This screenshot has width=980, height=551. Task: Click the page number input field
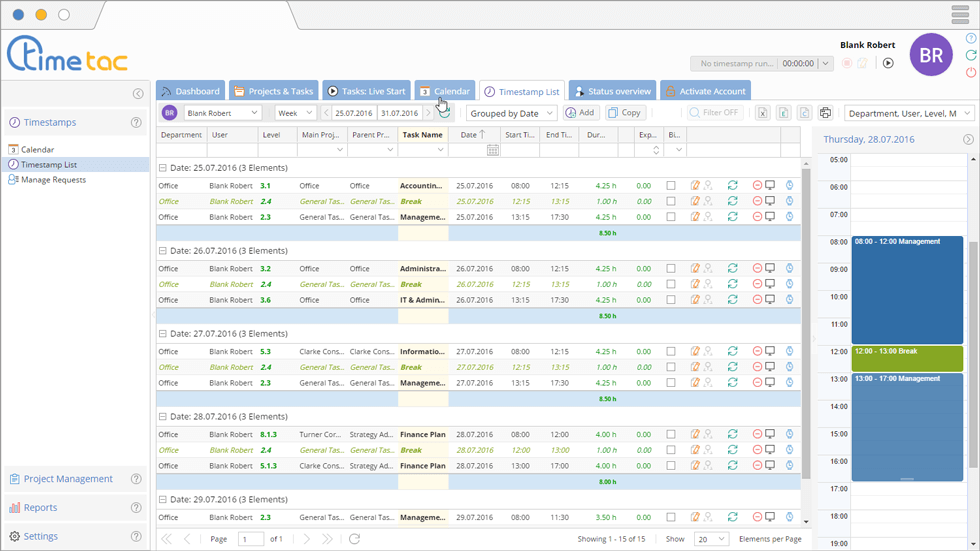point(250,539)
